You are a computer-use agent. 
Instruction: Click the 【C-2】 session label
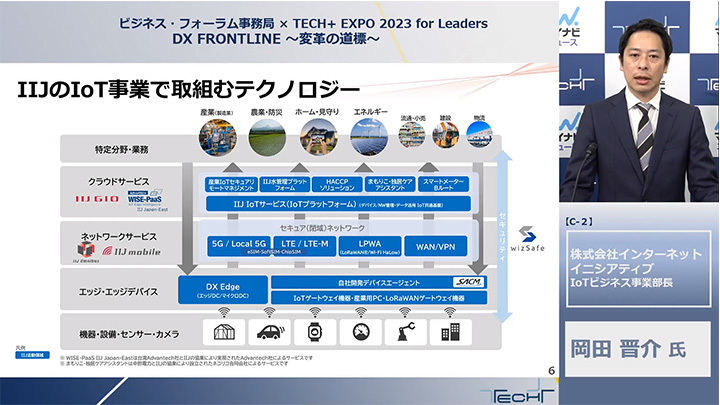tap(579, 221)
